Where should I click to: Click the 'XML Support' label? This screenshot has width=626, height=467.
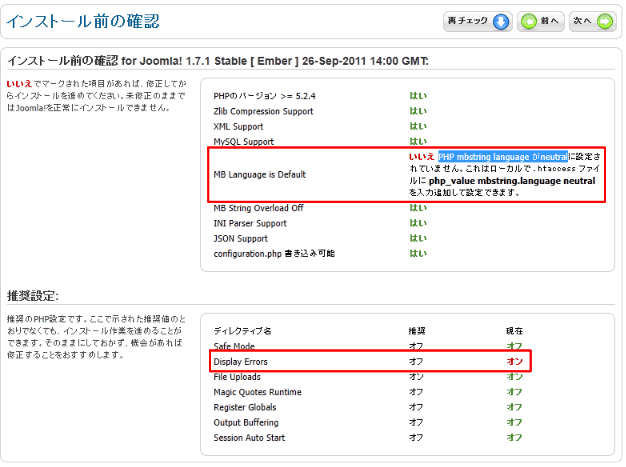coord(238,127)
